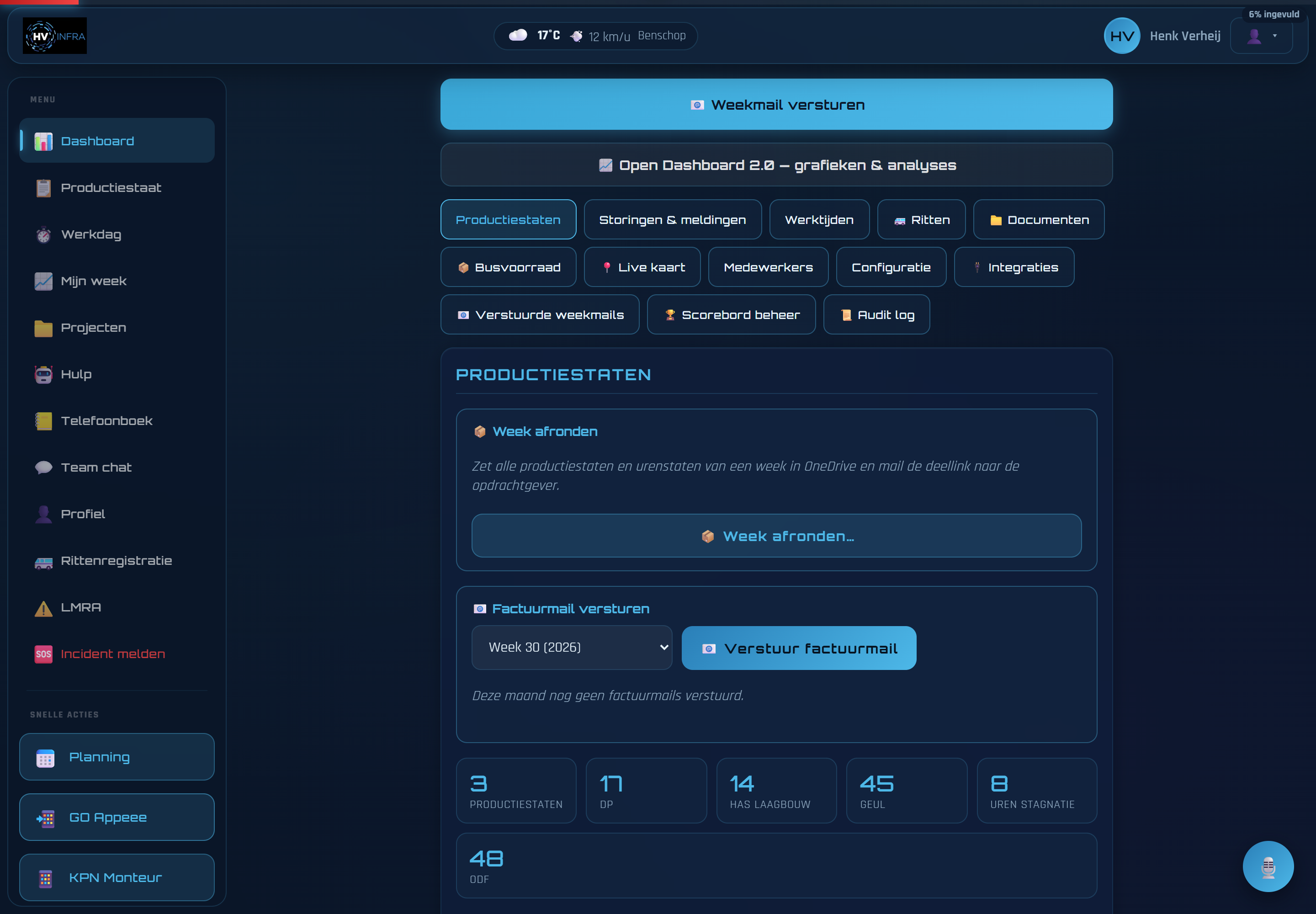
Task: Open the Audit log tab
Action: click(x=876, y=314)
